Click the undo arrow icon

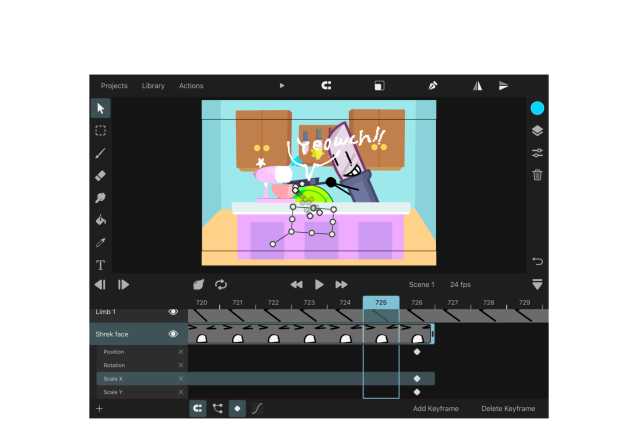coord(538,261)
